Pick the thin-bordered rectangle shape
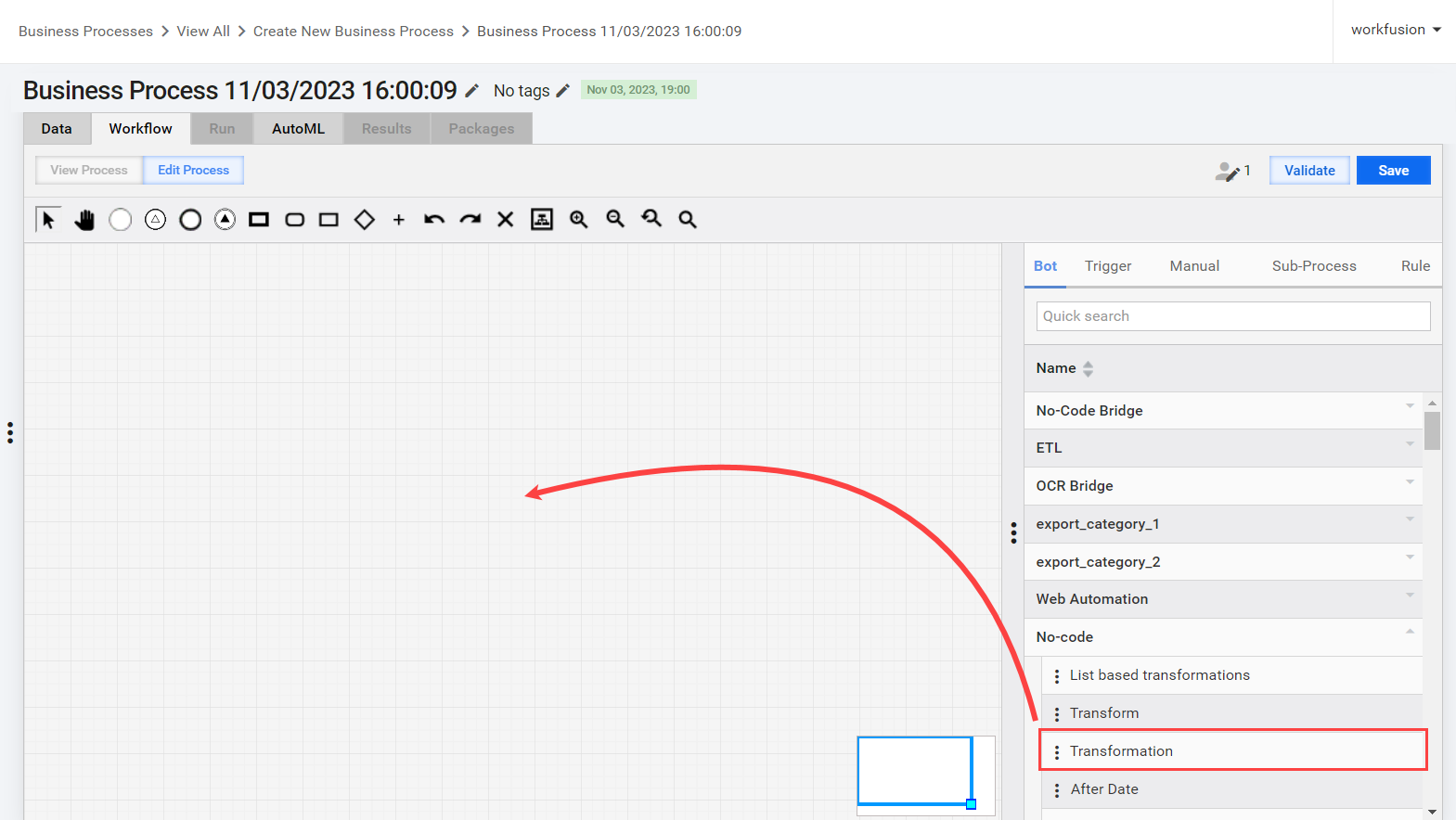Screen dimensions: 1456x820 pos(329,220)
